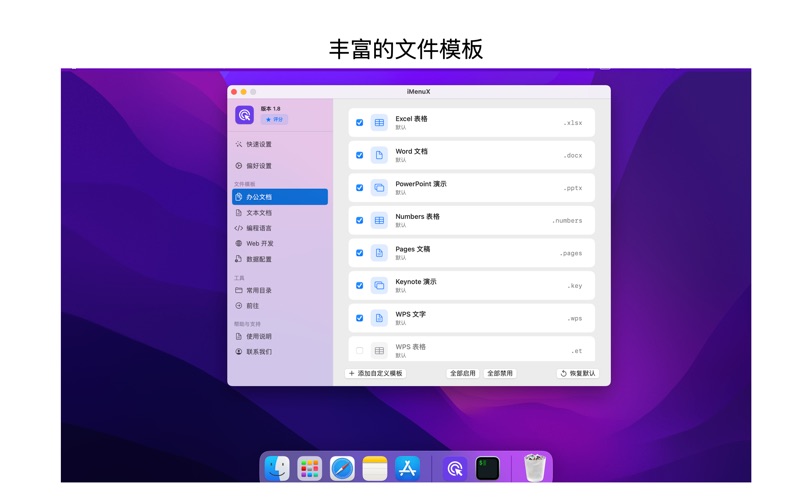Click the .docx extension label
Viewport: 800px width, 500px height.
pyautogui.click(x=572, y=156)
